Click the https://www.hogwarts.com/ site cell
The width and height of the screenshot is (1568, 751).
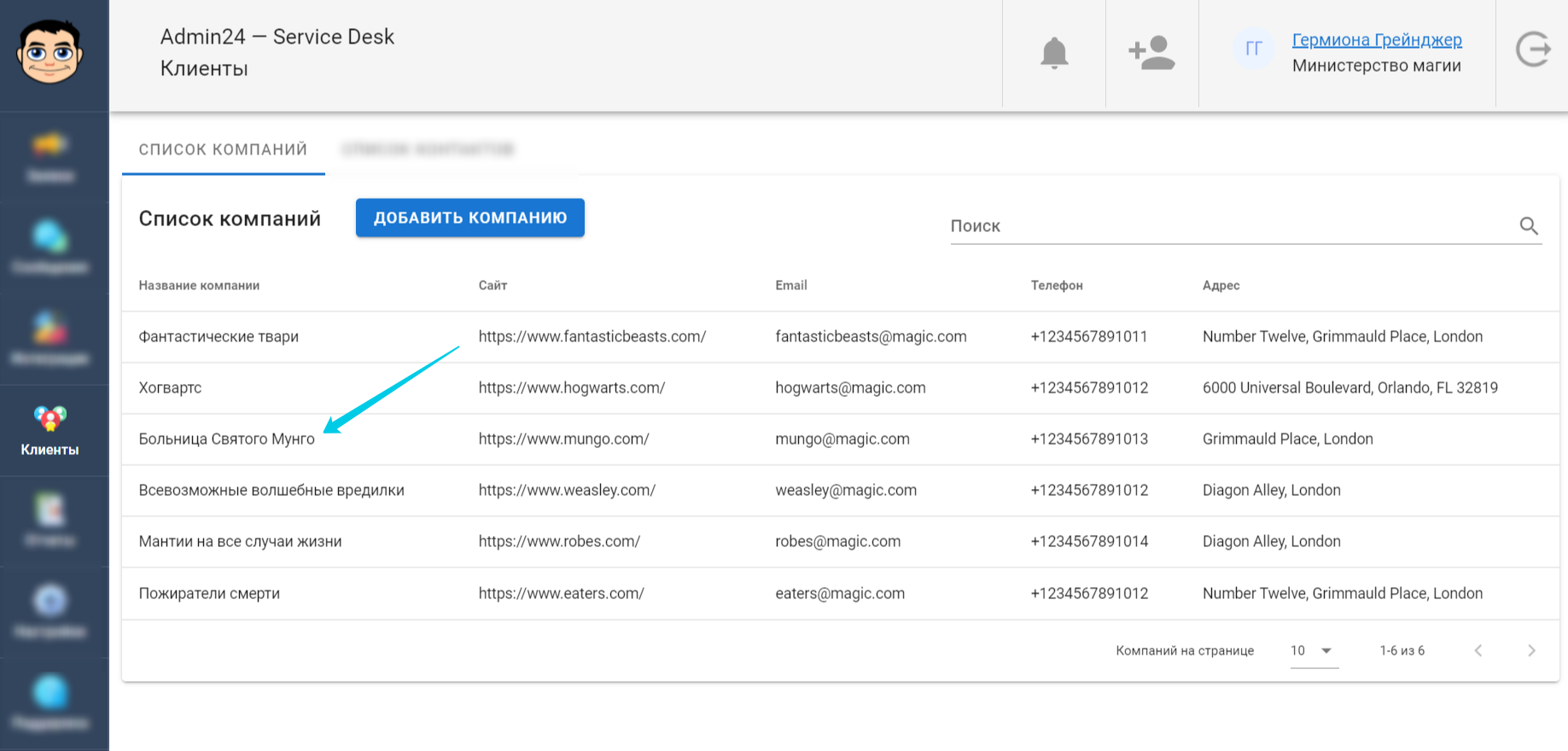[572, 388]
